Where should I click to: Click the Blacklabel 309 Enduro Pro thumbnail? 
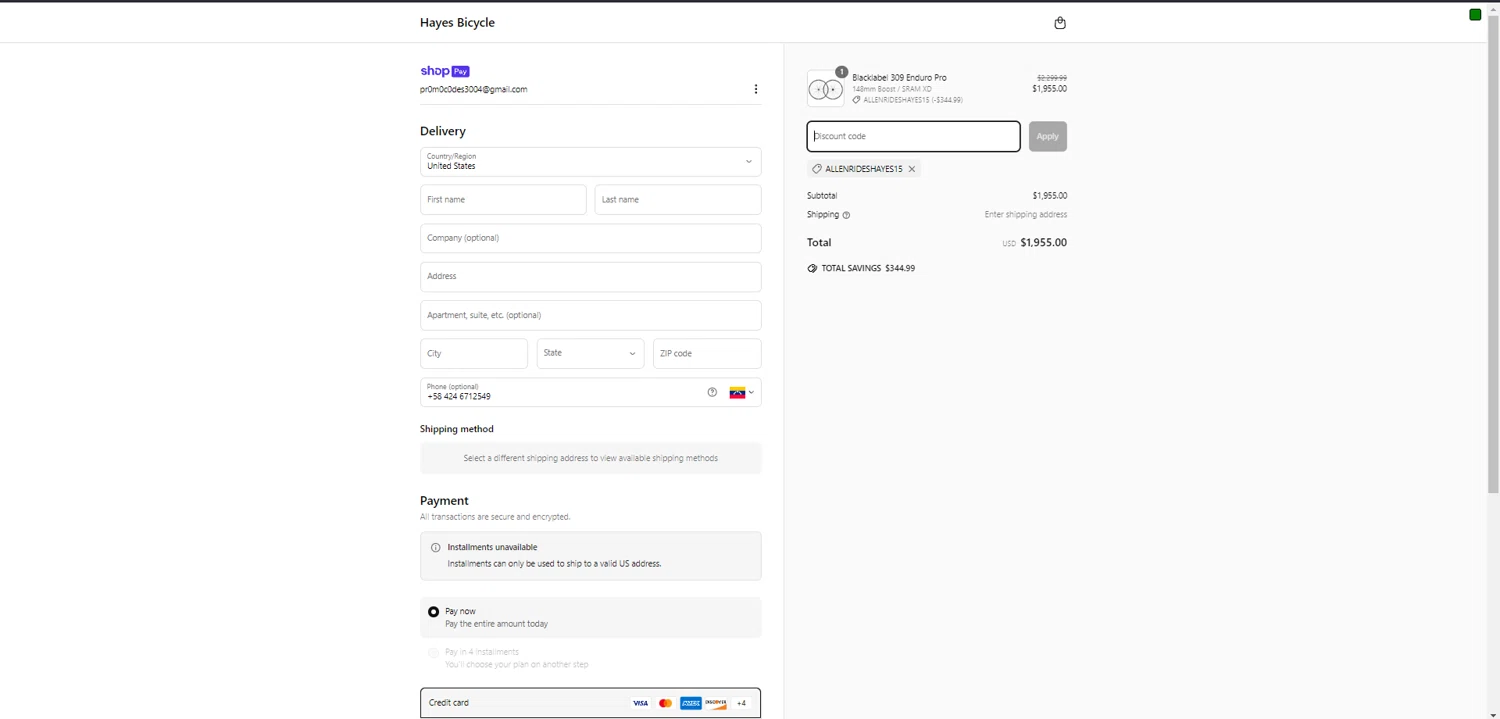coord(825,88)
